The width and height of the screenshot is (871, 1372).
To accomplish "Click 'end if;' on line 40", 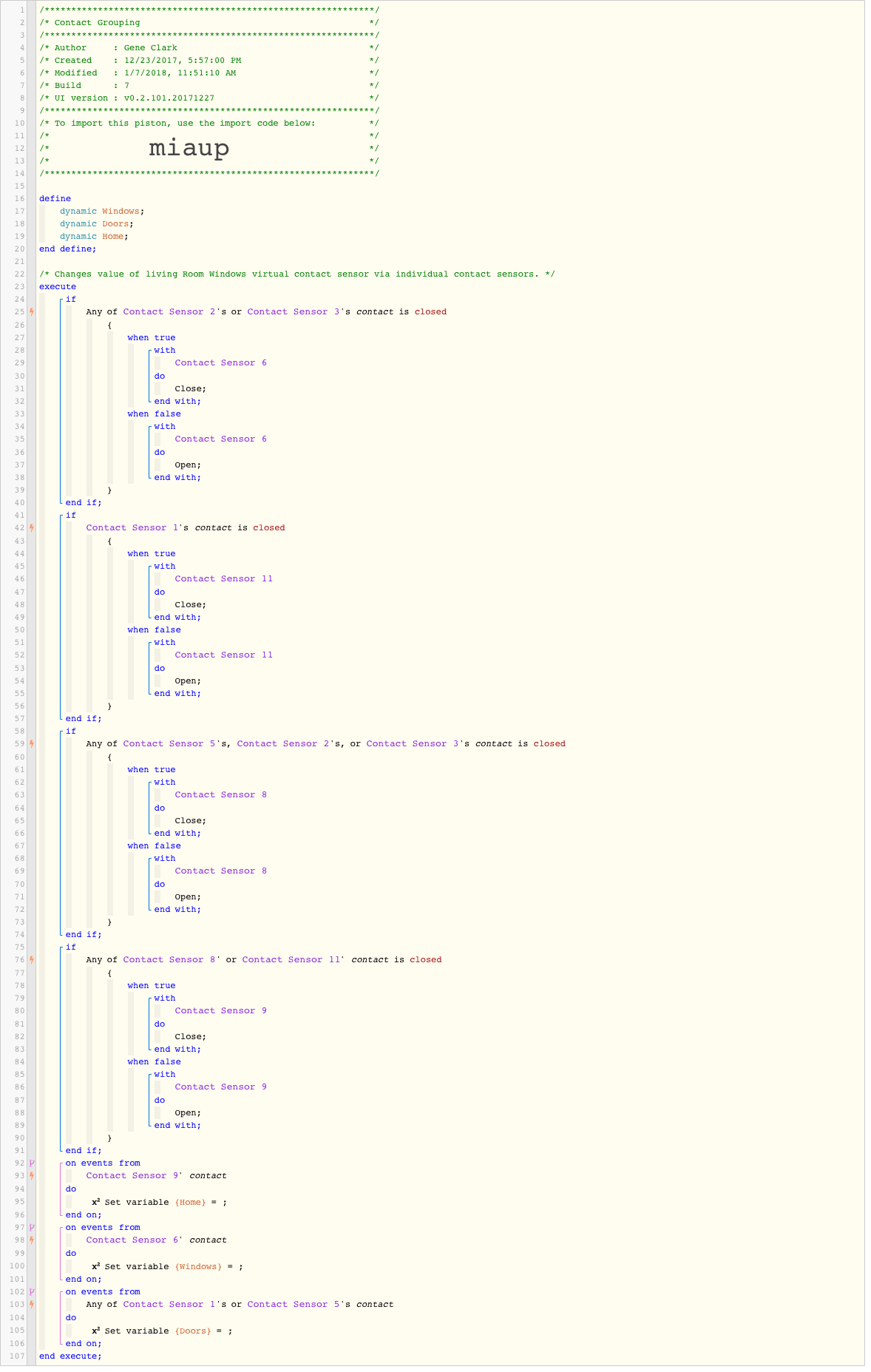I will pyautogui.click(x=84, y=503).
